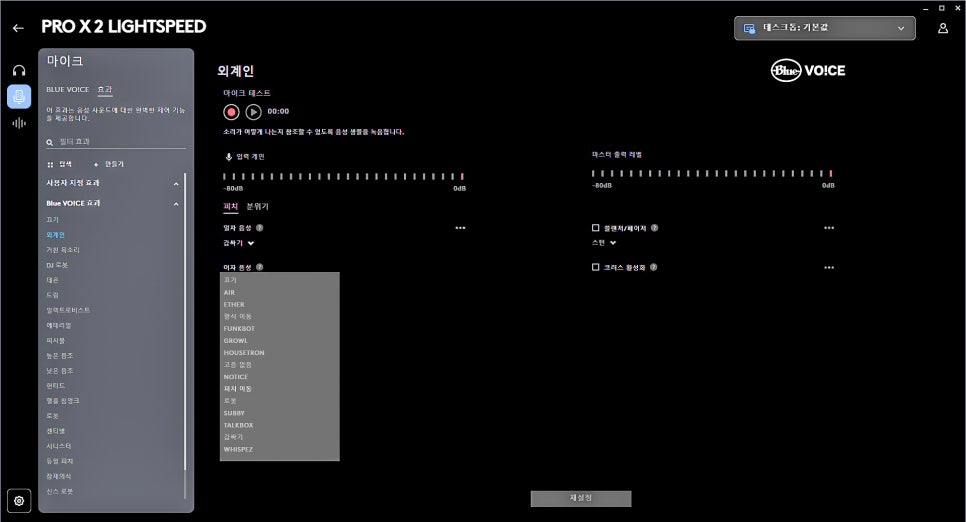
Task: Click the microphone icon beside 입력 게인
Action: click(x=229, y=157)
